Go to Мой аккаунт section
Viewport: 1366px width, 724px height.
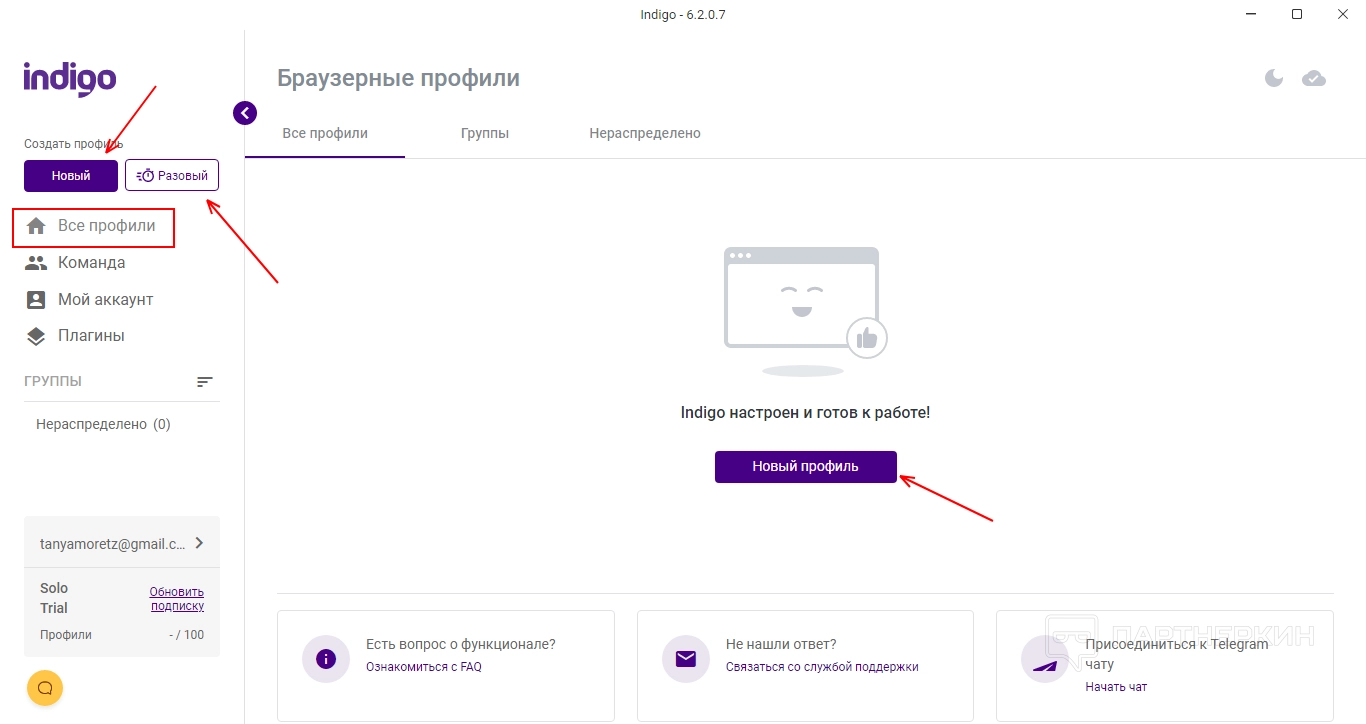click(x=105, y=300)
